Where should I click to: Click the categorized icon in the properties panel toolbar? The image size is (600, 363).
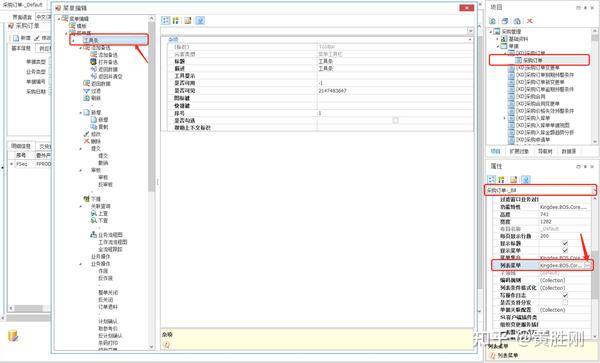tap(492, 179)
